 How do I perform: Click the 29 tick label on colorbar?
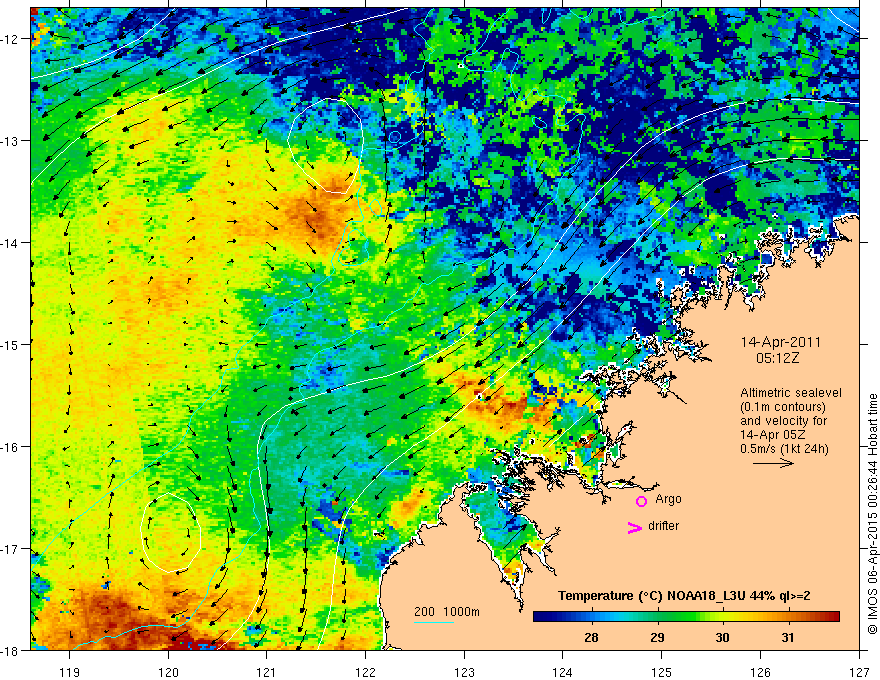tap(657, 637)
